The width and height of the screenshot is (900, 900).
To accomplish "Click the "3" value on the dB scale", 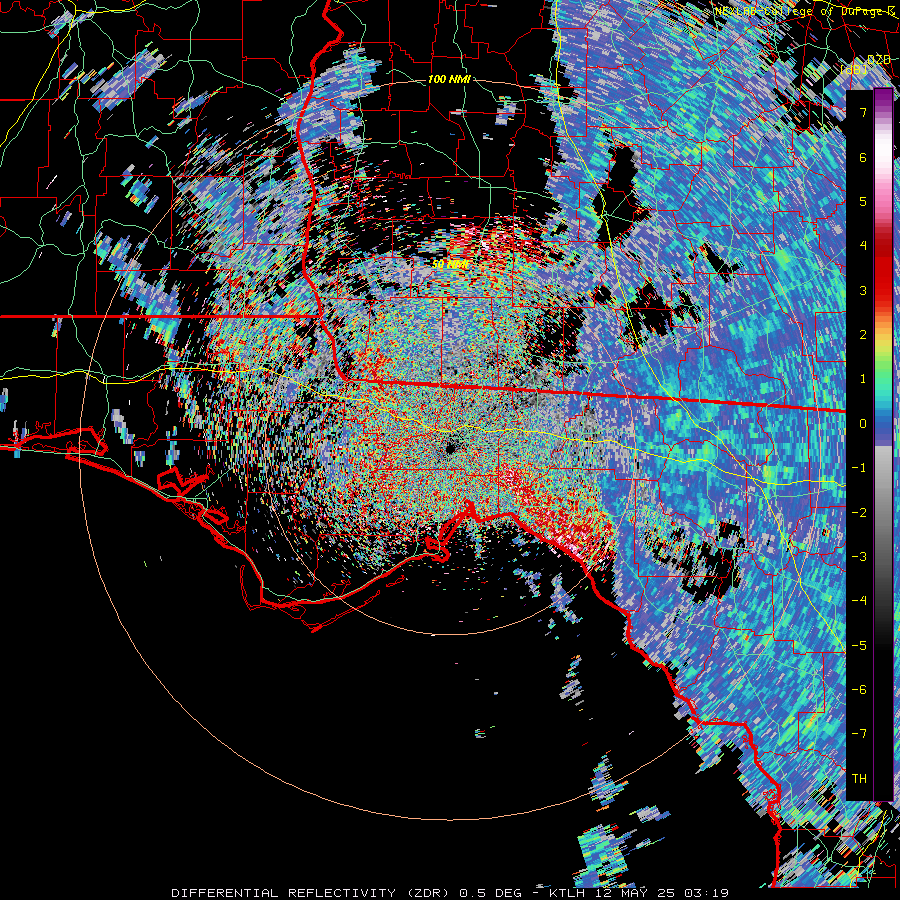I will click(863, 290).
